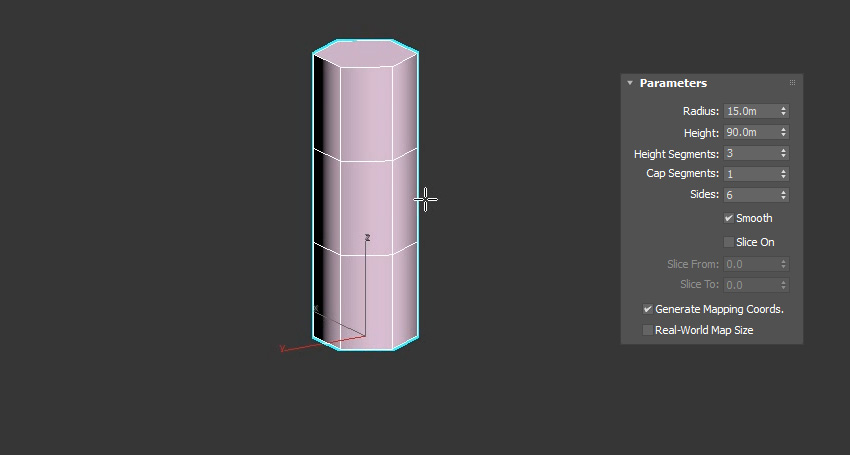Click the Height Segments value field

(750, 153)
